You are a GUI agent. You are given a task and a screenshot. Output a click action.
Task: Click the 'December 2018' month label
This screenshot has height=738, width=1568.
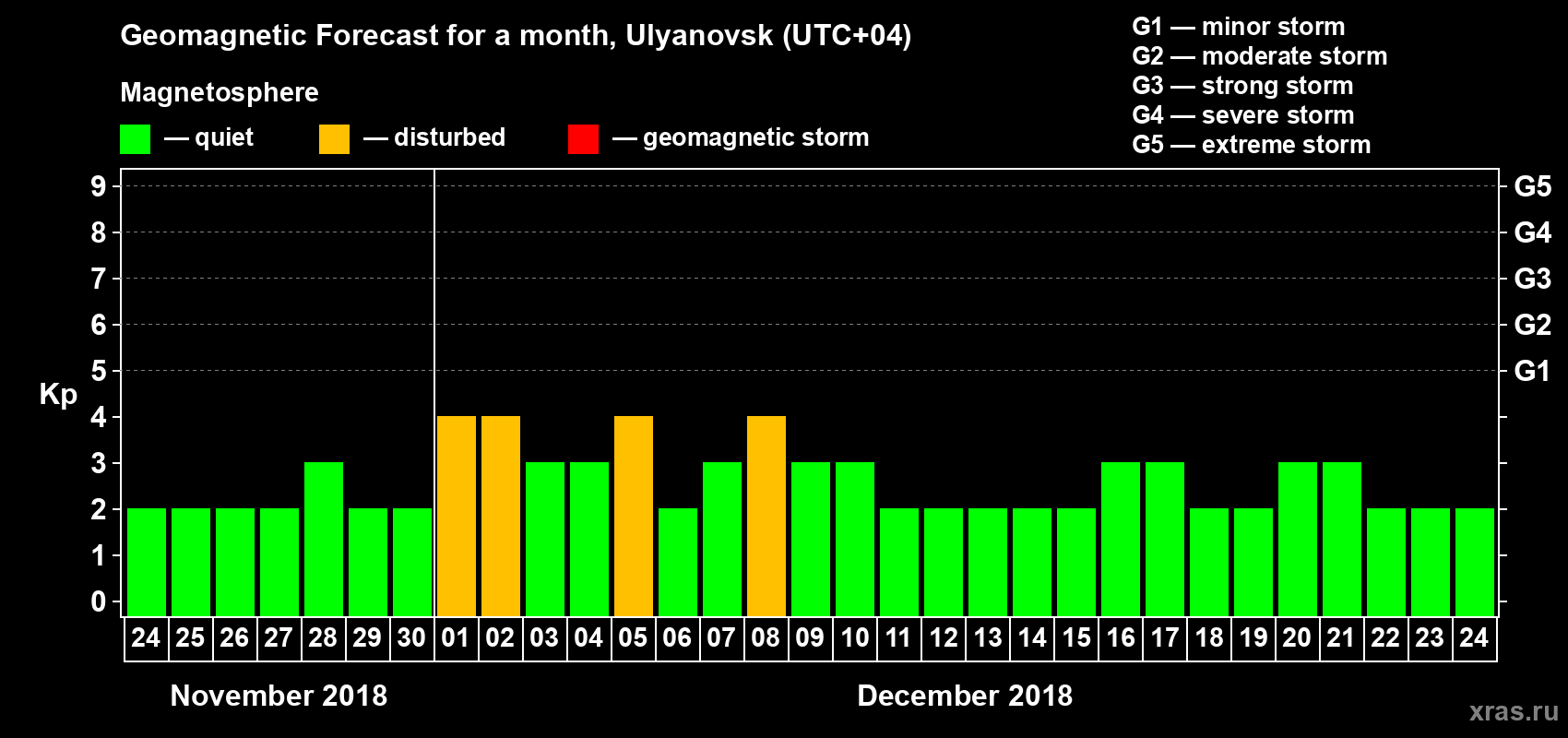point(965,696)
